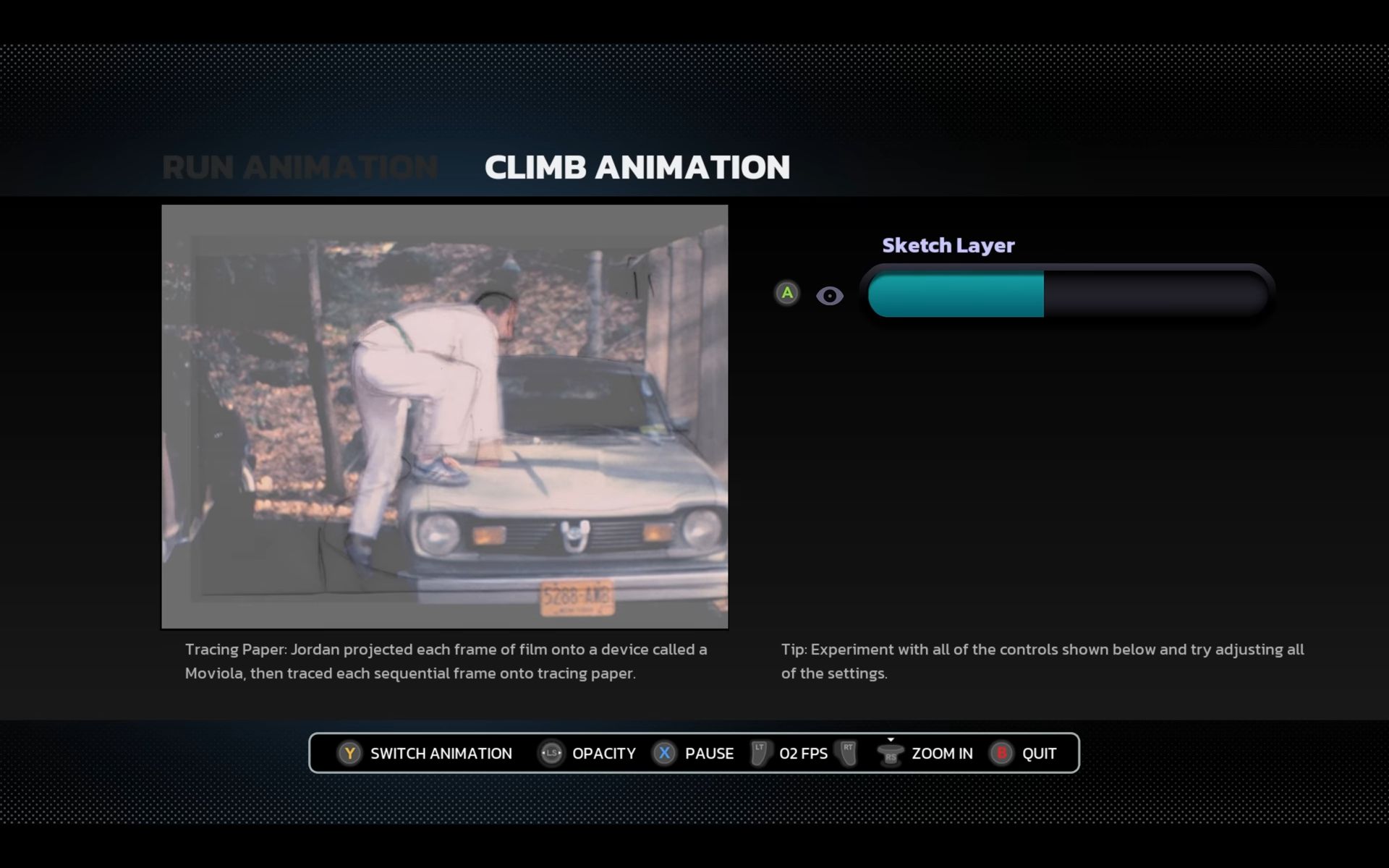This screenshot has width=1389, height=868.
Task: Click the yellow Y button icon
Action: (349, 753)
